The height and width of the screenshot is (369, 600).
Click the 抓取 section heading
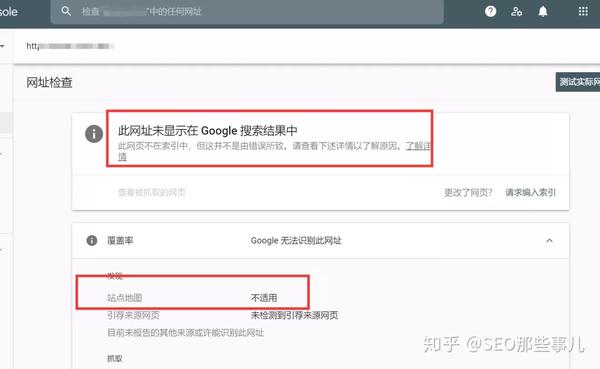(x=115, y=359)
